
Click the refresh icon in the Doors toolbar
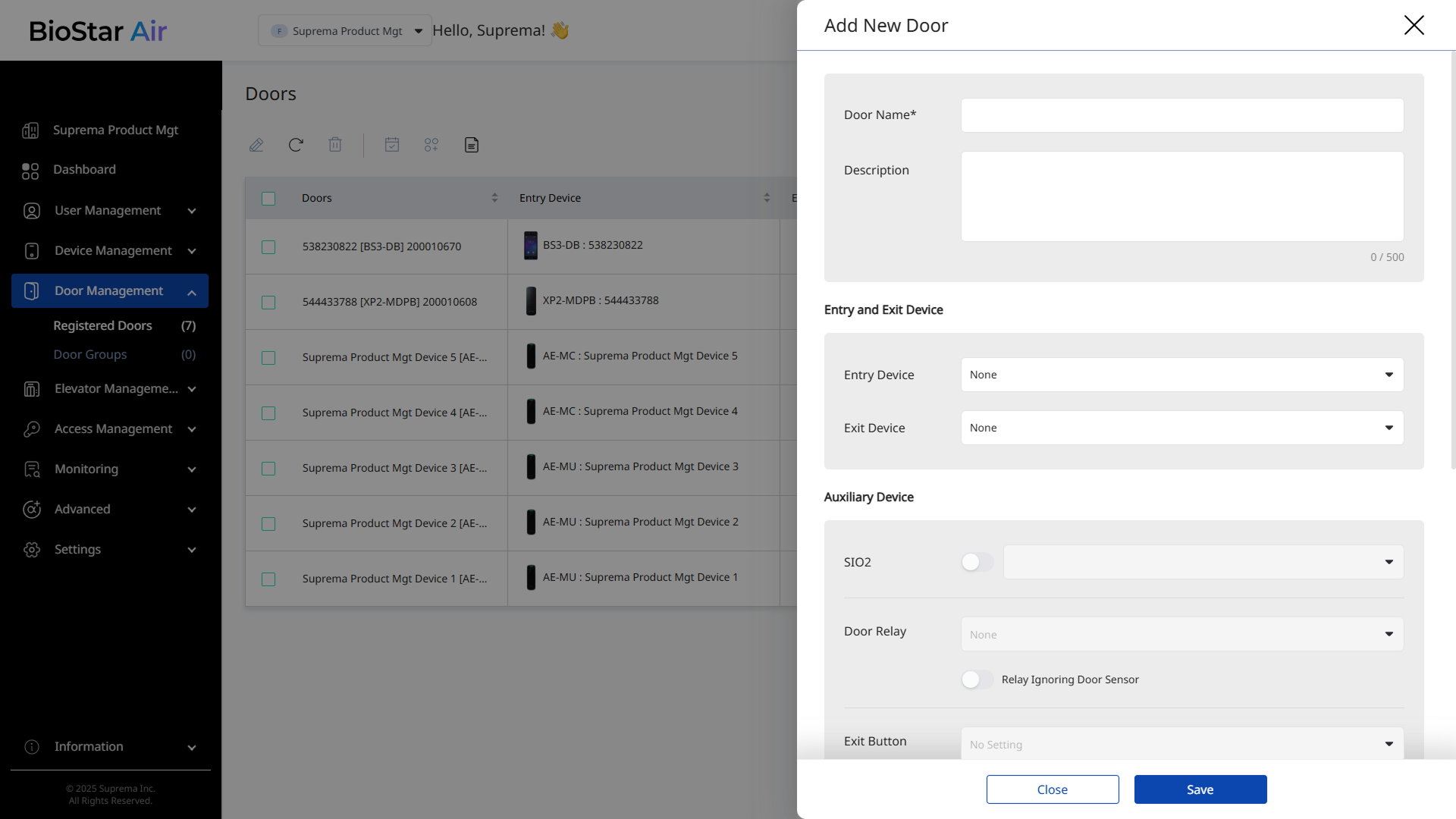click(x=296, y=145)
